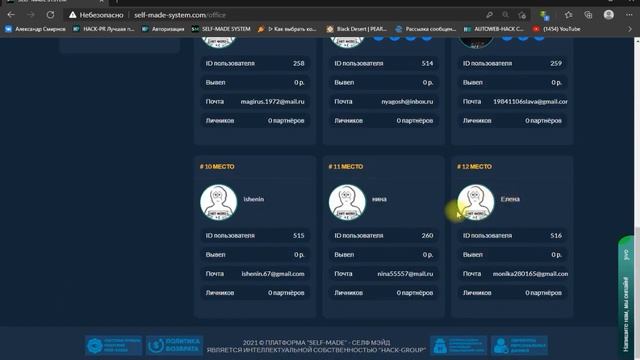Image resolution: width=640 pixels, height=360 pixels.
Task: Click the Елена profile avatar
Action: [x=476, y=202]
